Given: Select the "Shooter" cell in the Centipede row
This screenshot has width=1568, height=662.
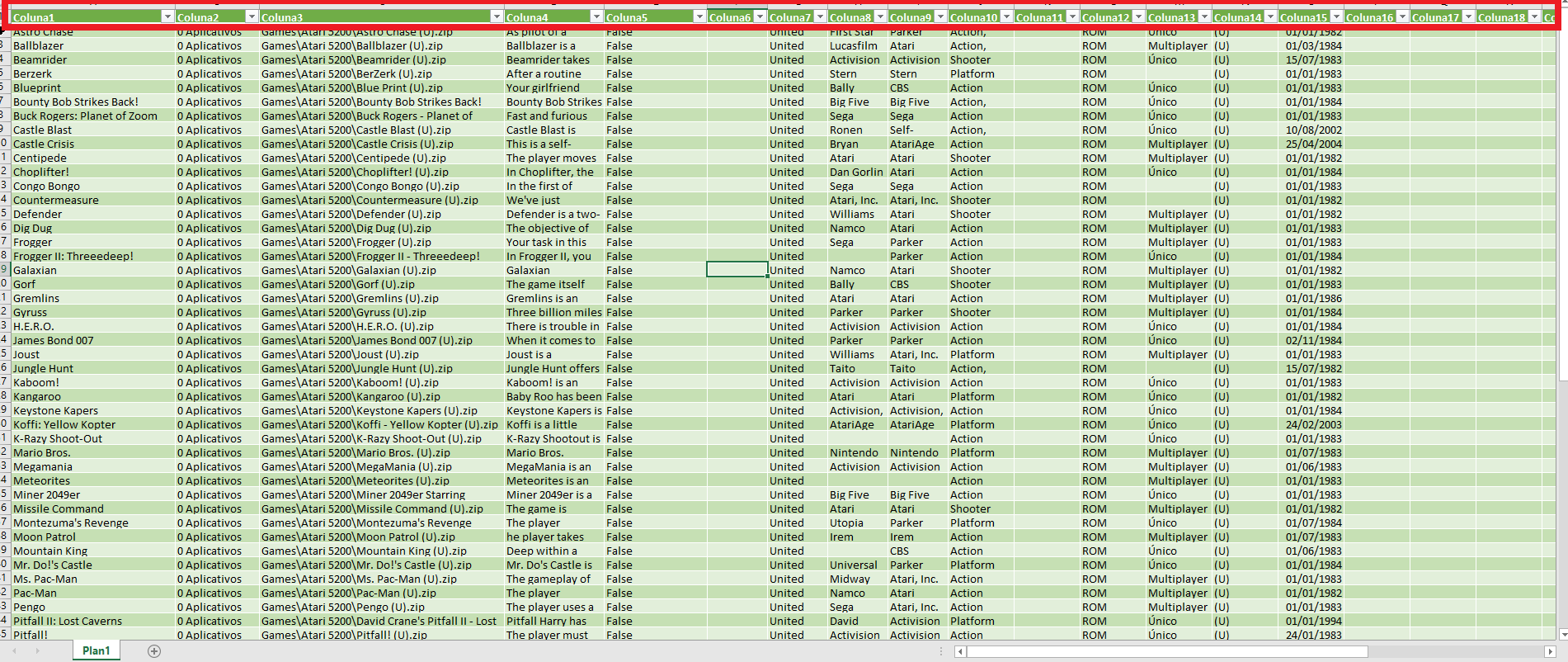Looking at the screenshot, I should coord(981,158).
